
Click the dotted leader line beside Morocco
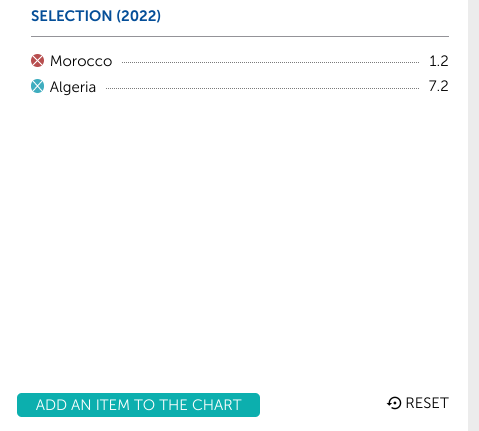(270, 62)
